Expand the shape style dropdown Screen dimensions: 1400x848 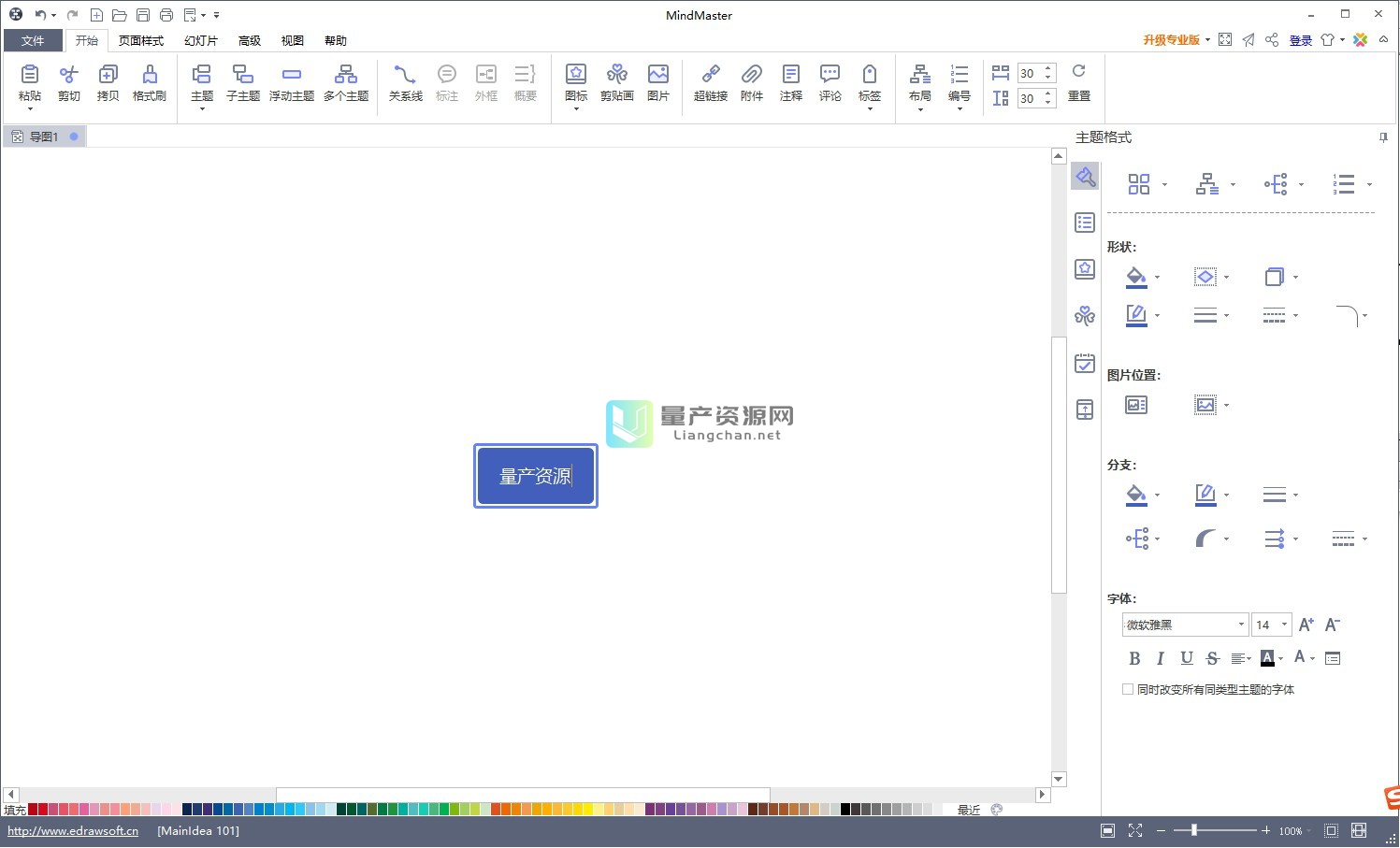click(1227, 278)
